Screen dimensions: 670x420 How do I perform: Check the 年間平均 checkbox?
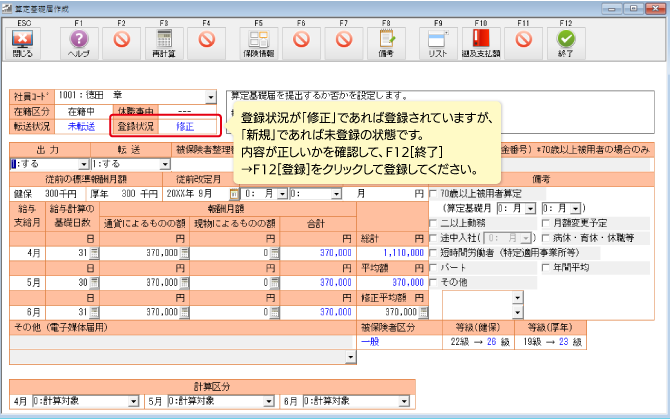pos(546,268)
